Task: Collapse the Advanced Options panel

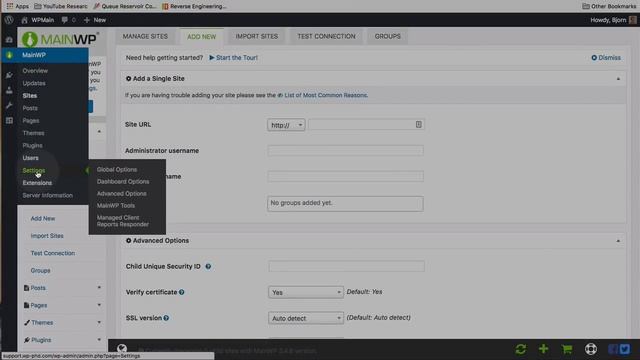Action: (x=618, y=241)
